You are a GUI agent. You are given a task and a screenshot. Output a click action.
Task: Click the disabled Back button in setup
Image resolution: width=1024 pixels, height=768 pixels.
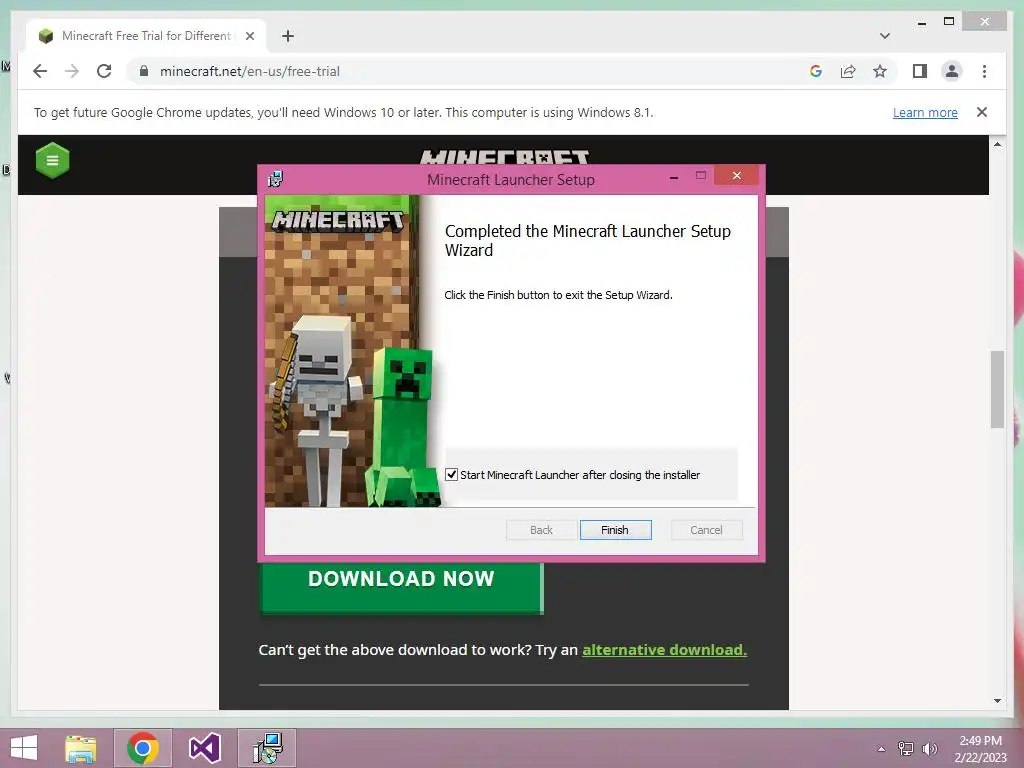click(x=541, y=530)
